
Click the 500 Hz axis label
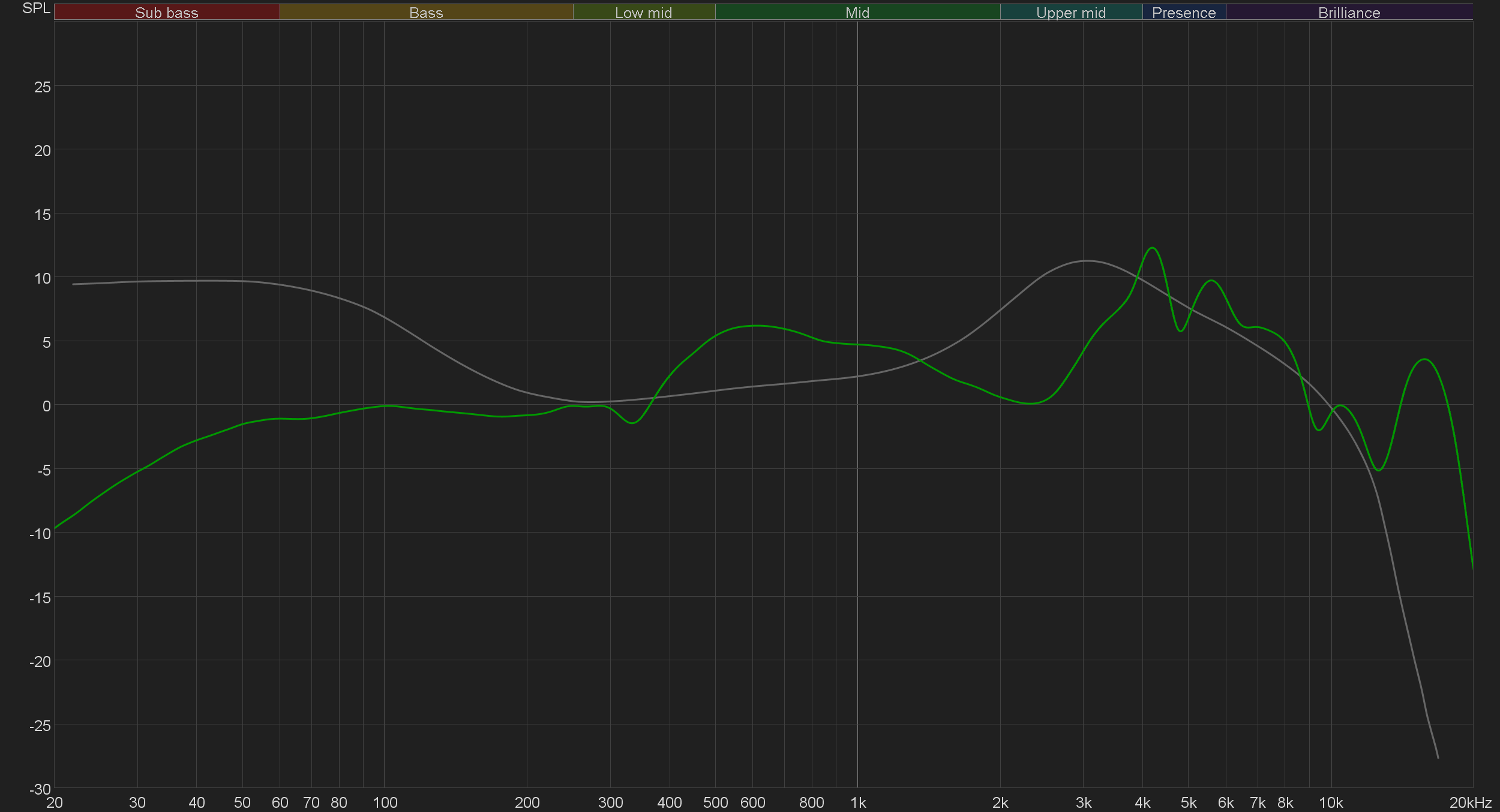point(715,802)
